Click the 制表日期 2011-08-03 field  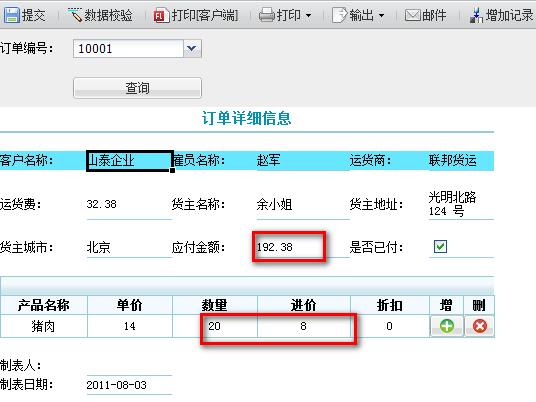[129, 385]
